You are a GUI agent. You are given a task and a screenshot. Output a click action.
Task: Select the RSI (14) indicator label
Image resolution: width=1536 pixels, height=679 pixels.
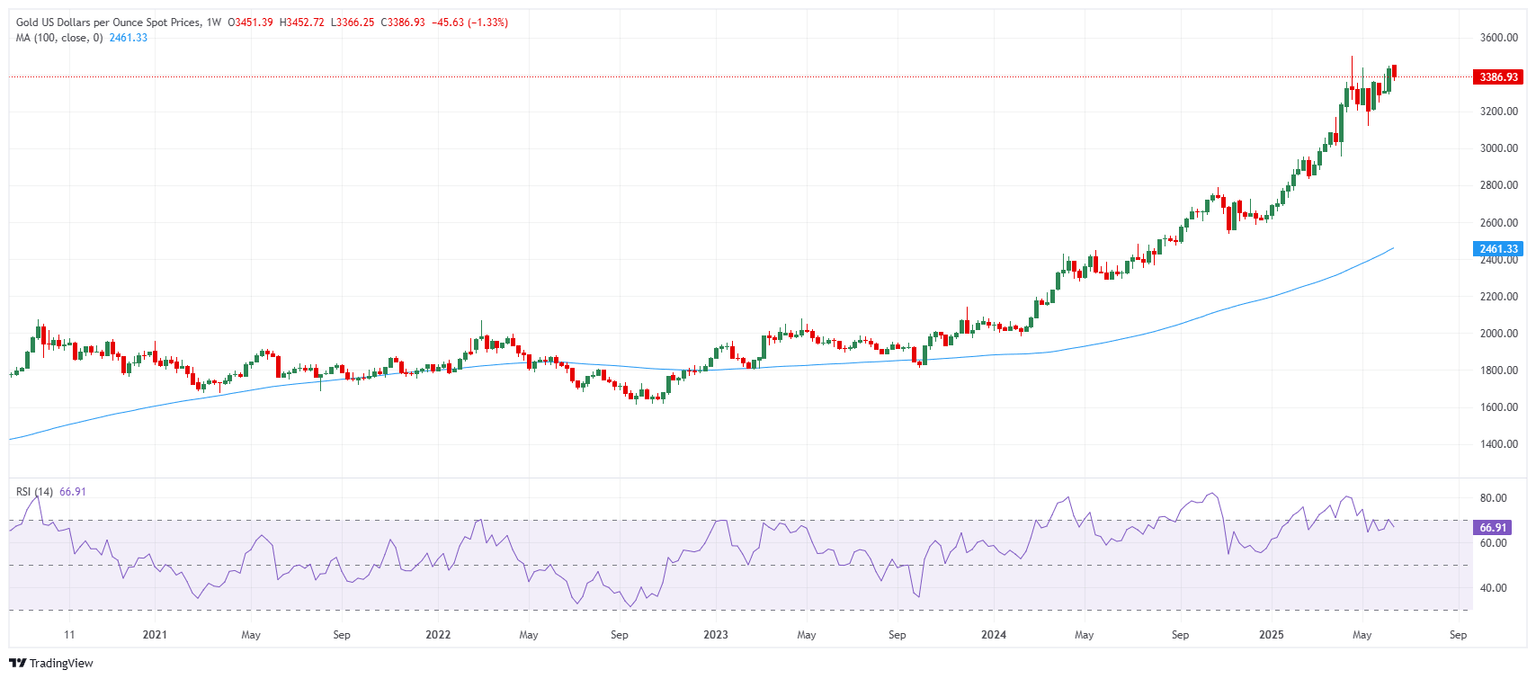(35, 490)
